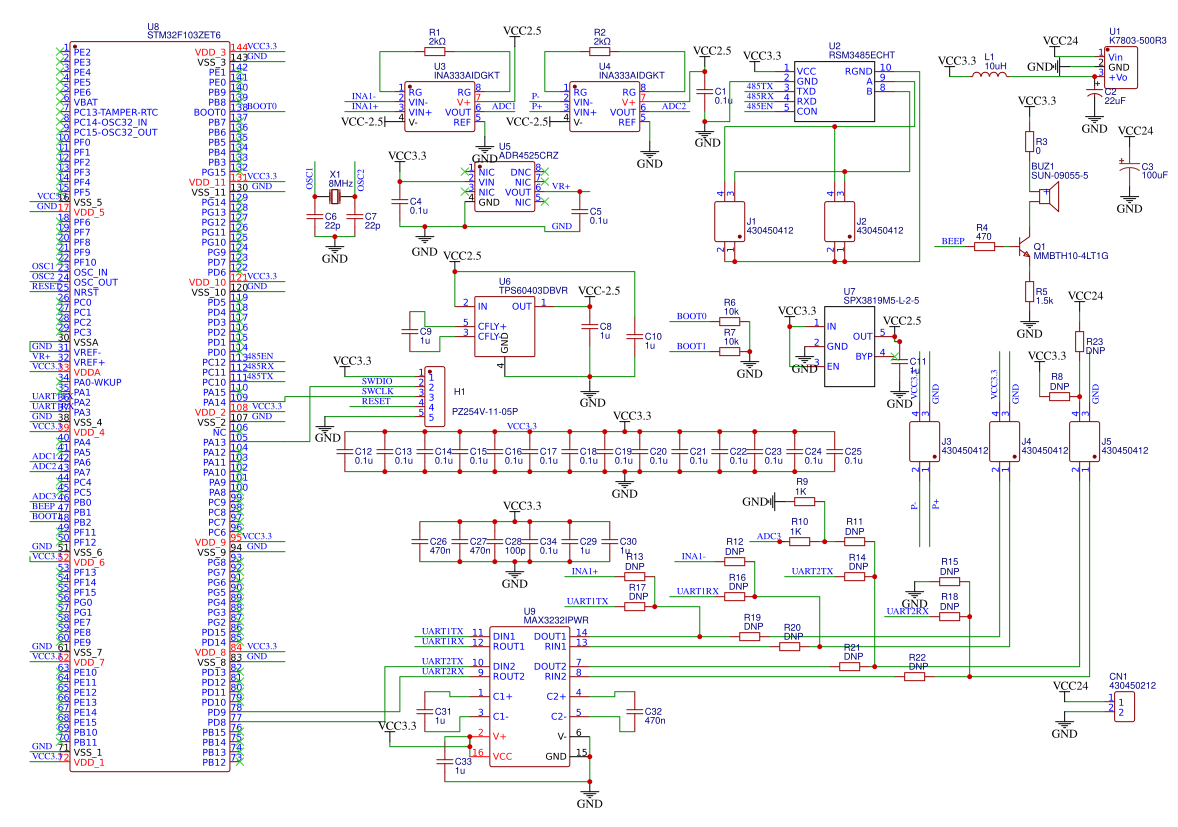Select the L1 10uH inductor coil
The image size is (1178, 827).
click(x=989, y=74)
